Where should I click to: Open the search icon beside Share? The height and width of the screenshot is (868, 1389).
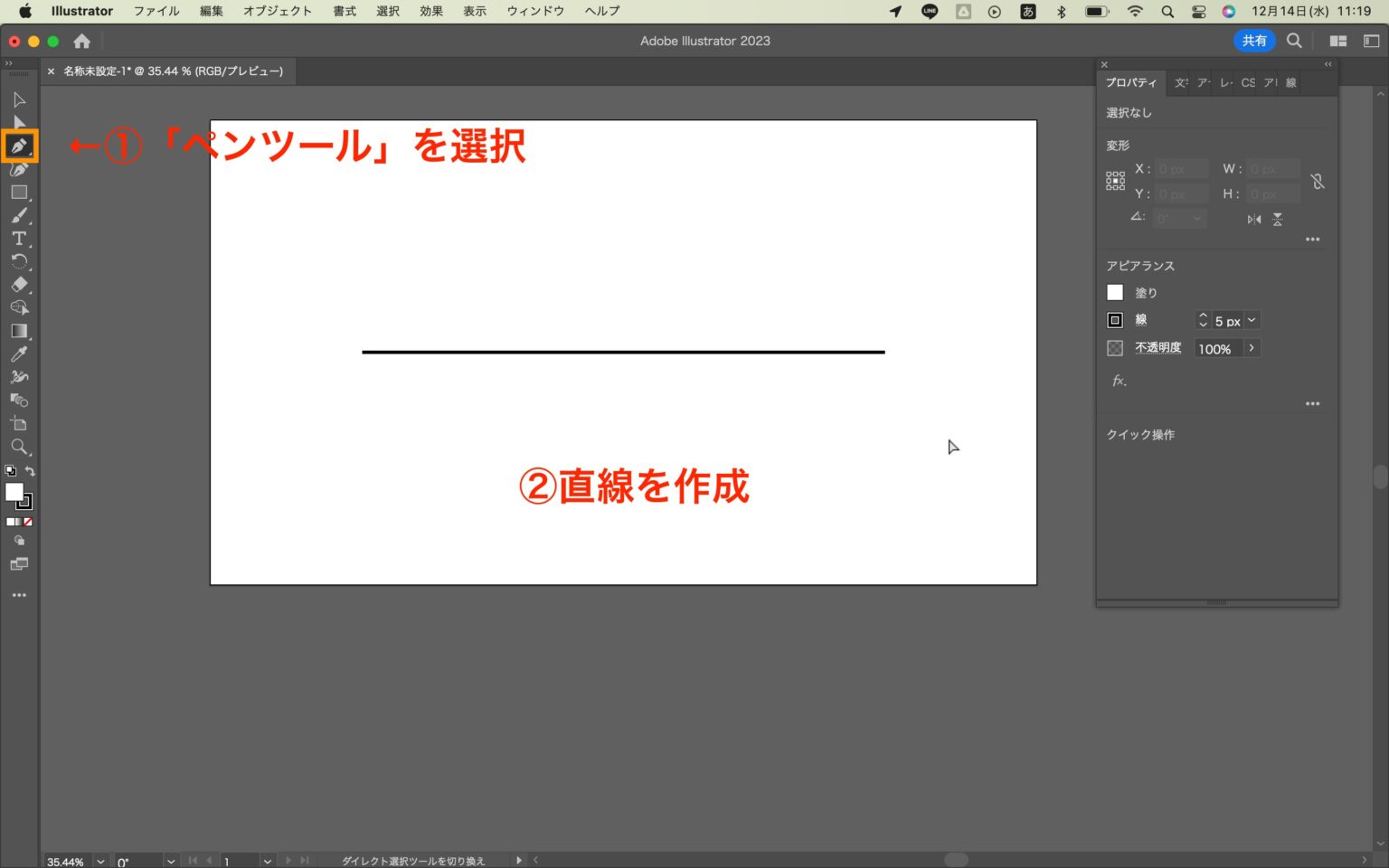coord(1294,41)
